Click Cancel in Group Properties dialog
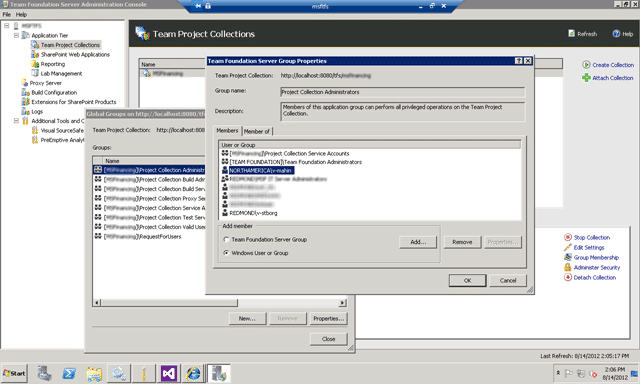Image resolution: width=640 pixels, height=384 pixels. click(508, 280)
